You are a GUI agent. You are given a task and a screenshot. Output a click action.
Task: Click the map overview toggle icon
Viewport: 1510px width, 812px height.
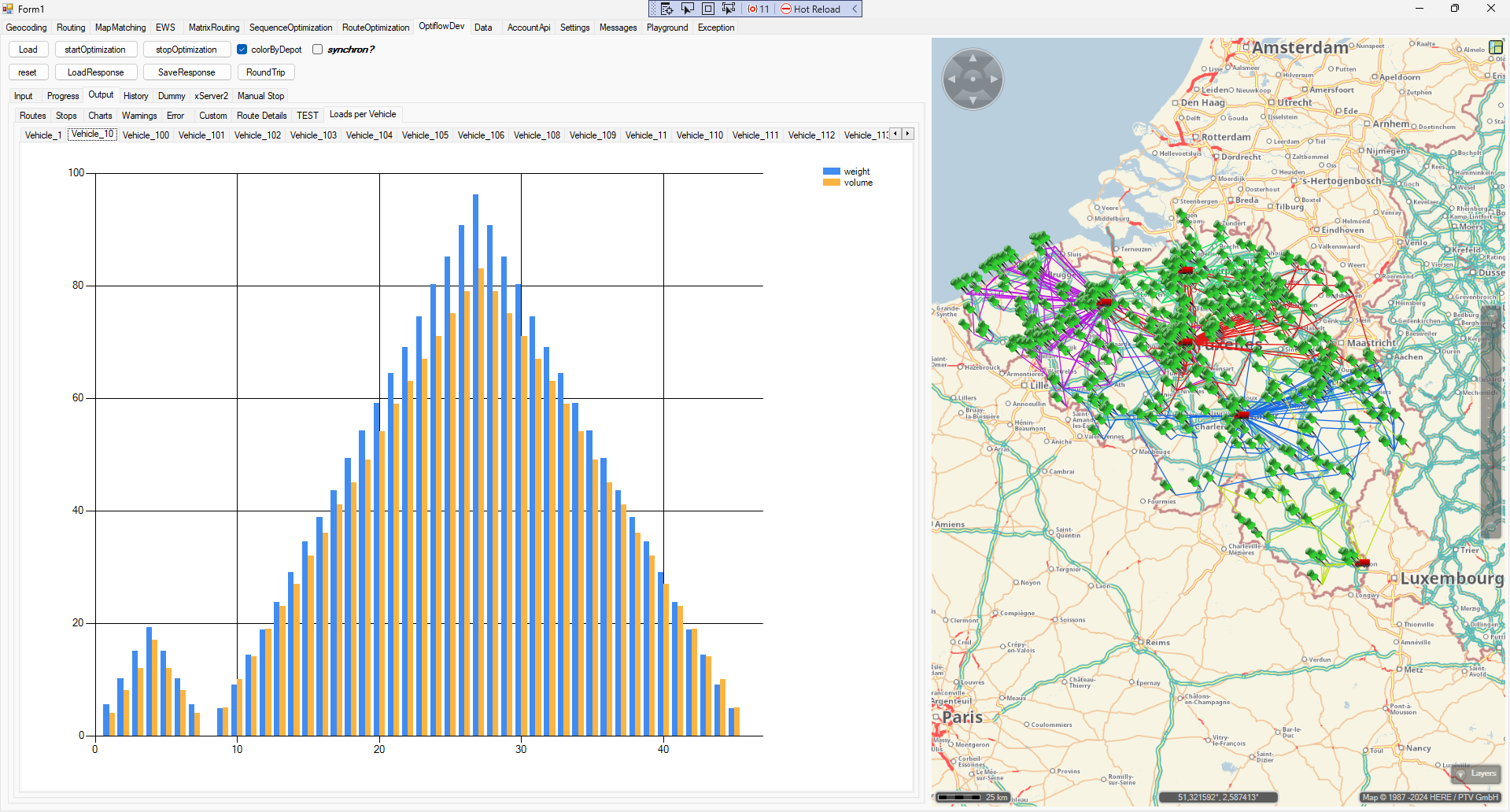[1496, 47]
